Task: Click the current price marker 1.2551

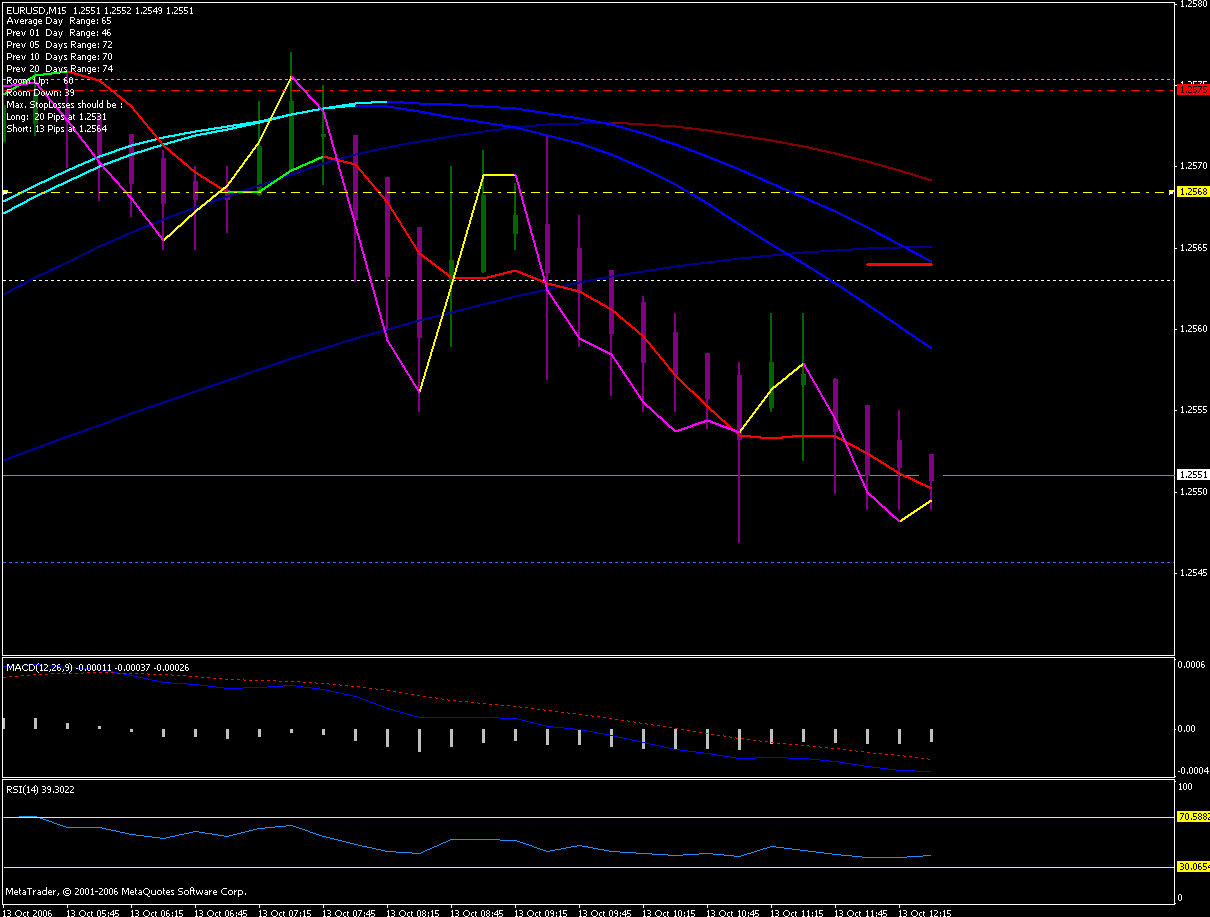Action: (1190, 475)
